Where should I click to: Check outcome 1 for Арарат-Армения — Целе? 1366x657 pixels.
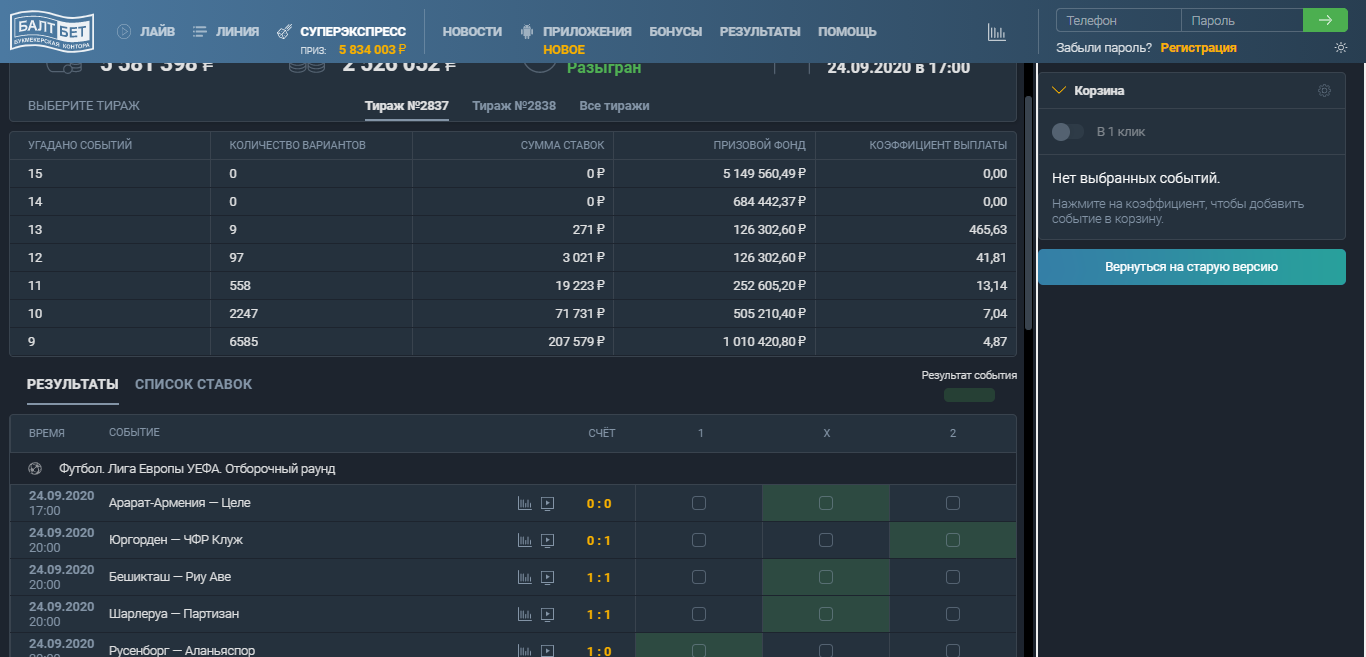[699, 503]
